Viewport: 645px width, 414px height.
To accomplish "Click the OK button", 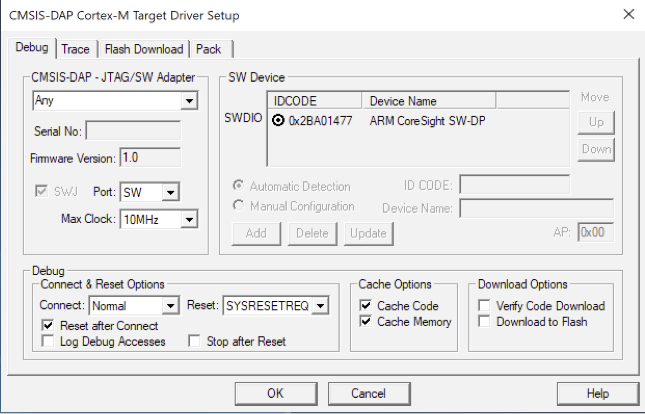I will (x=275, y=393).
